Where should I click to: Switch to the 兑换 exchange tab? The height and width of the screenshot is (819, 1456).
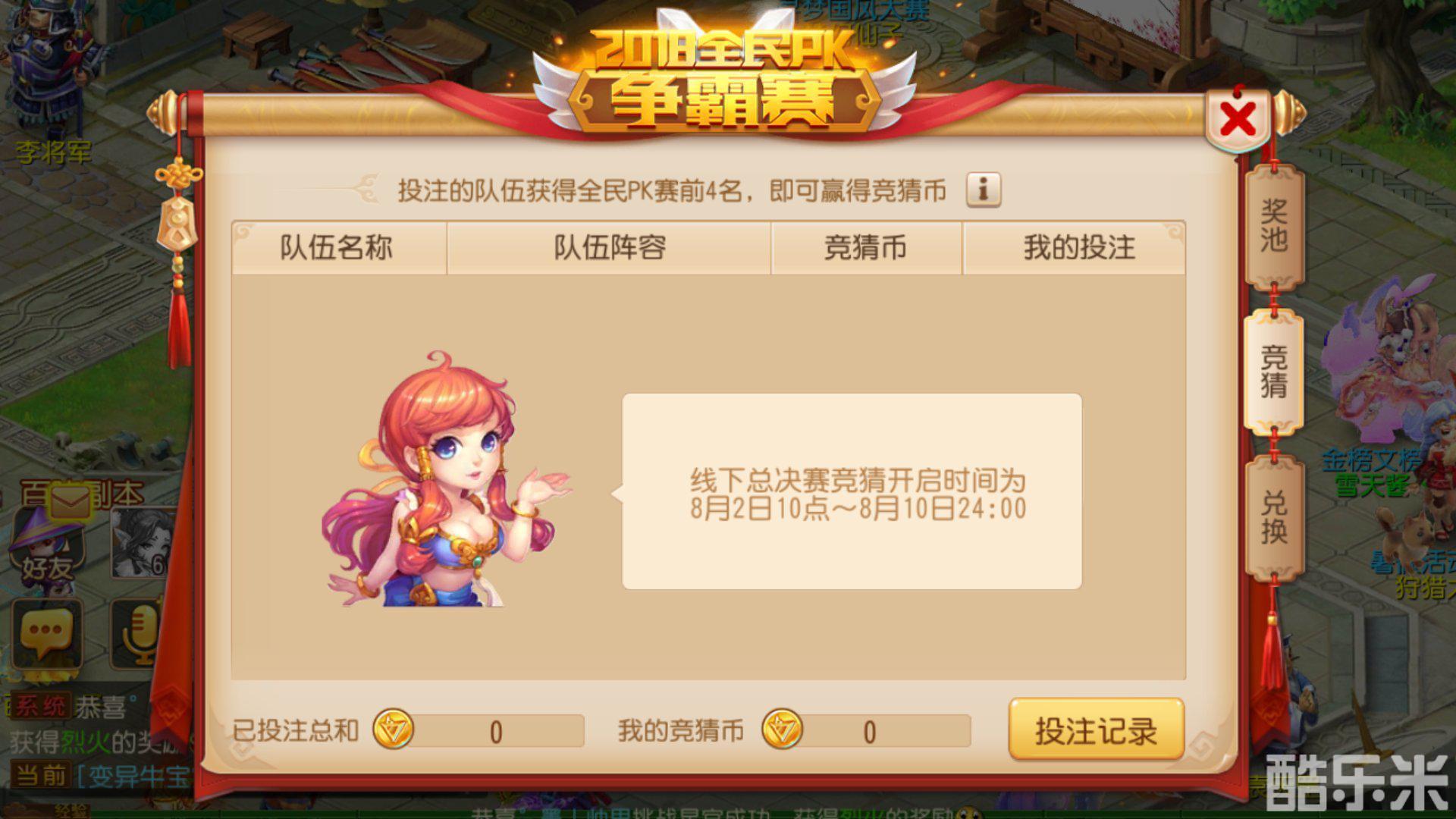tap(1274, 517)
